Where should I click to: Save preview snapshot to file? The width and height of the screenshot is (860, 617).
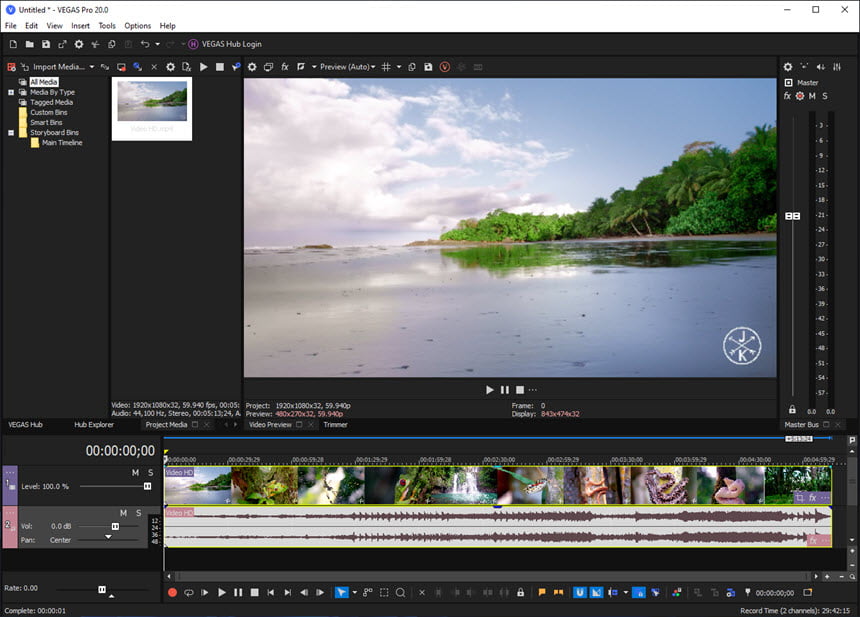click(x=428, y=67)
